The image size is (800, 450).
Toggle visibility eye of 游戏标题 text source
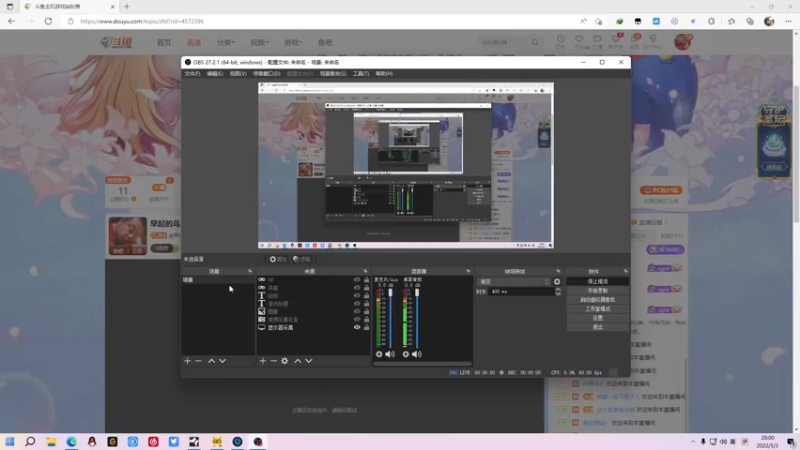click(x=357, y=304)
